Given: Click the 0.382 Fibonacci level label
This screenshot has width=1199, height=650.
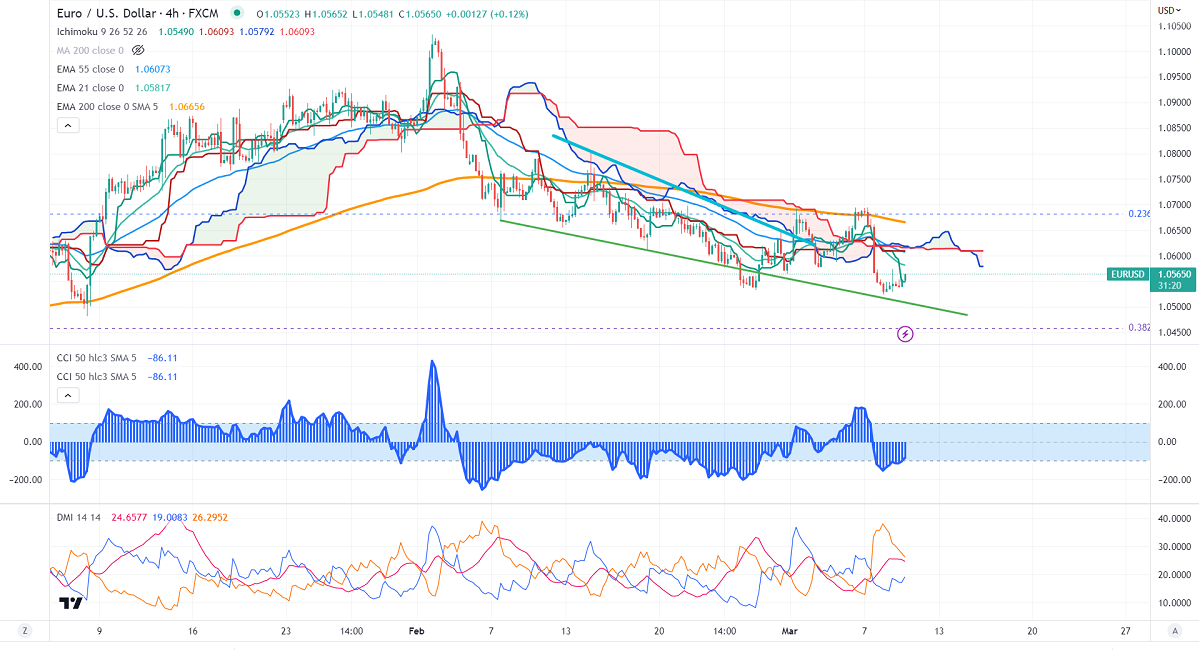Looking at the screenshot, I should coord(1139,327).
